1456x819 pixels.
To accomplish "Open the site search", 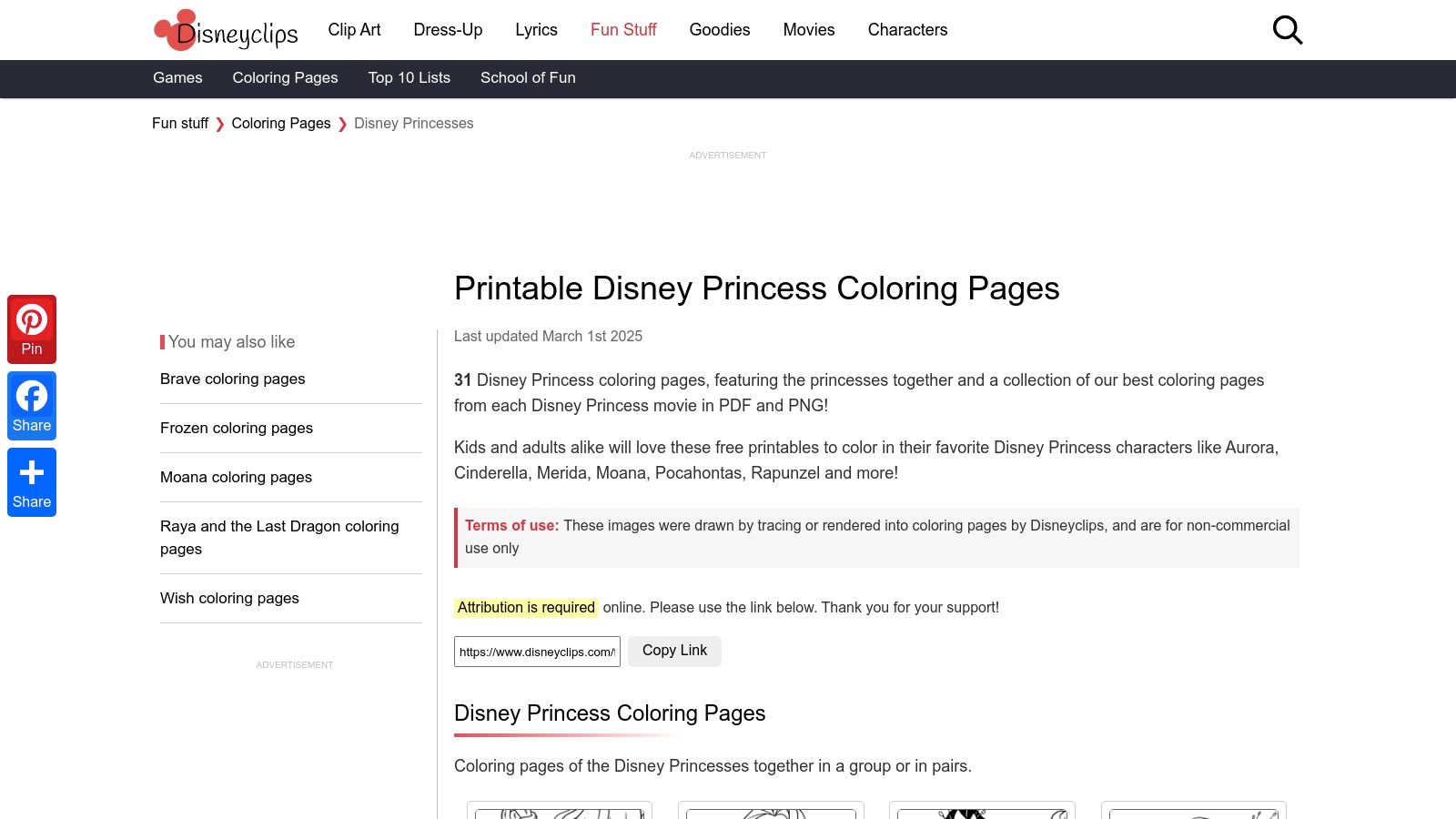I will (x=1287, y=30).
